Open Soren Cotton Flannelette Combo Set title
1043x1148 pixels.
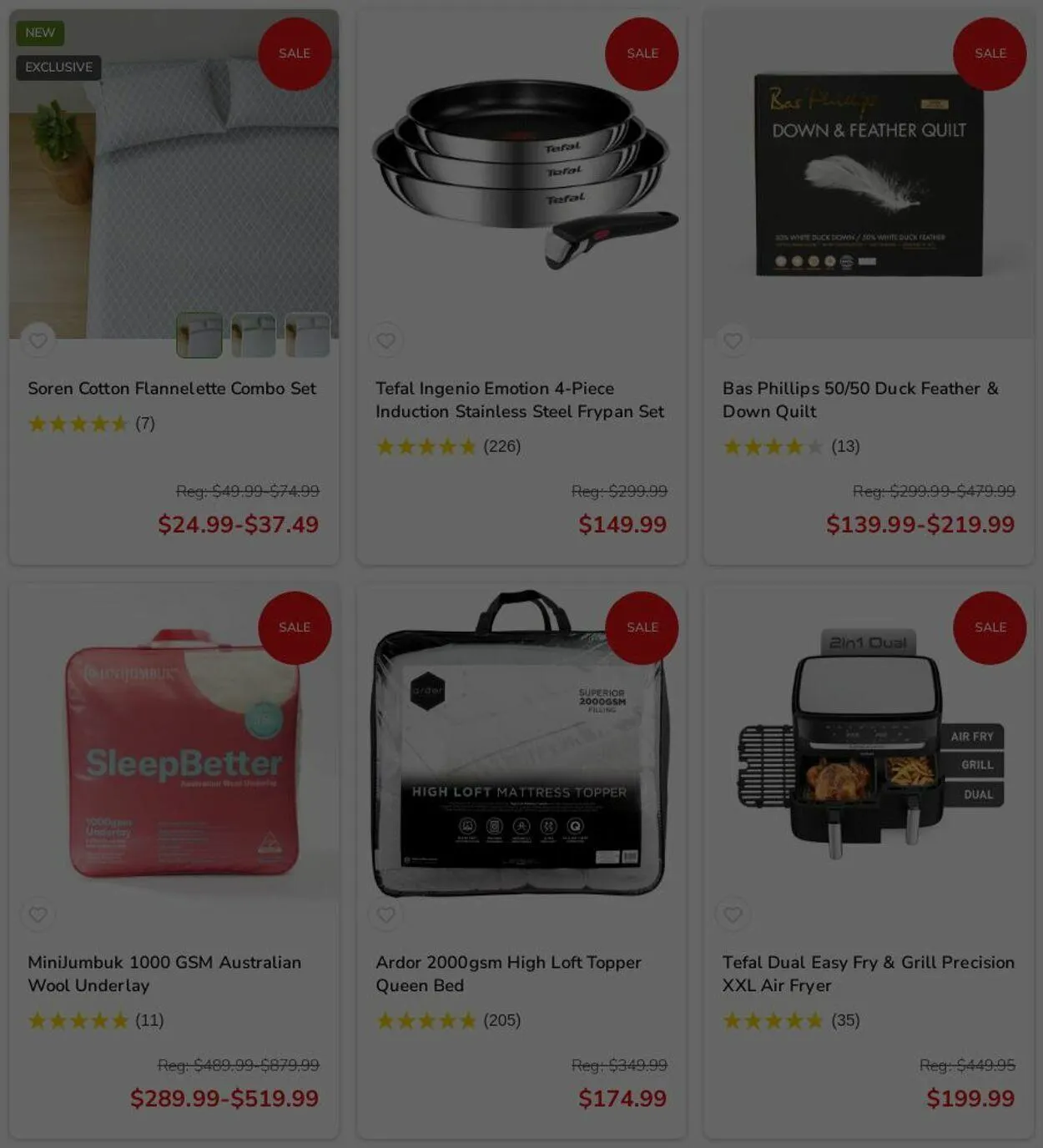pyautogui.click(x=172, y=388)
